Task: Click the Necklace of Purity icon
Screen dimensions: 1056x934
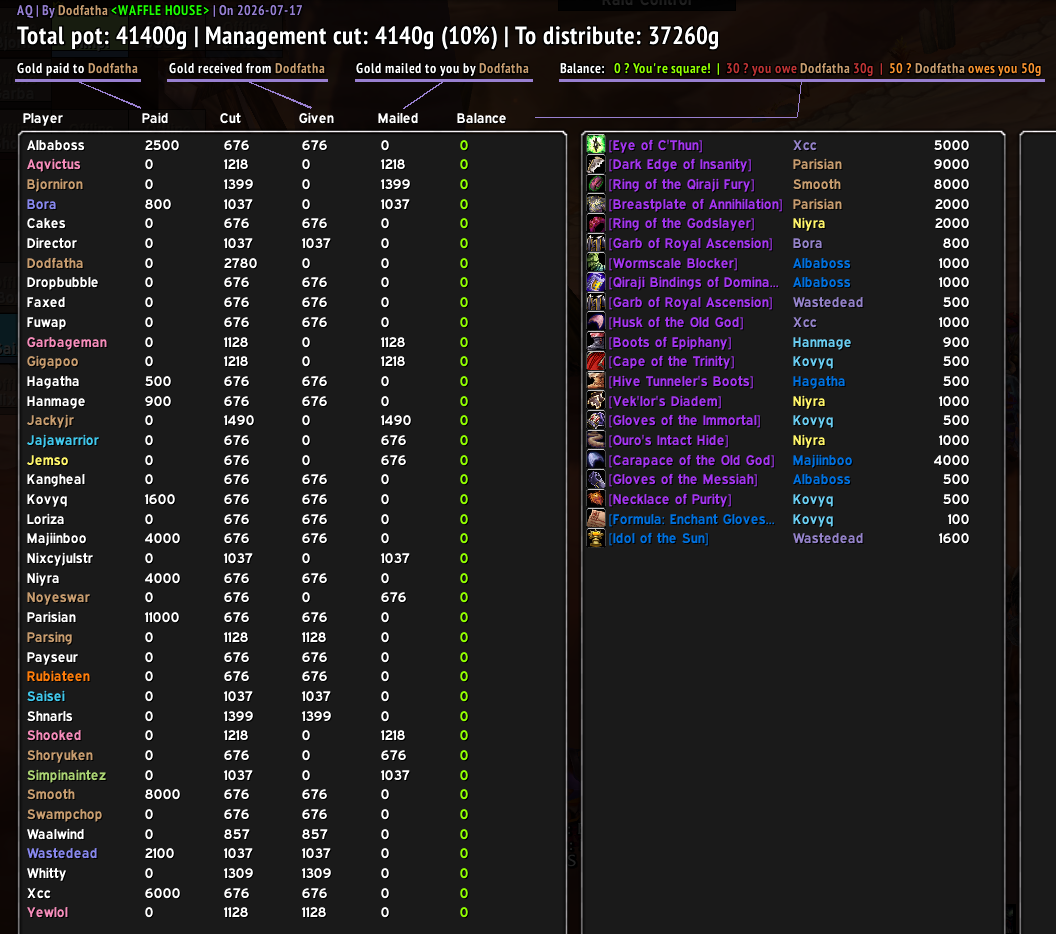Action: pos(596,499)
